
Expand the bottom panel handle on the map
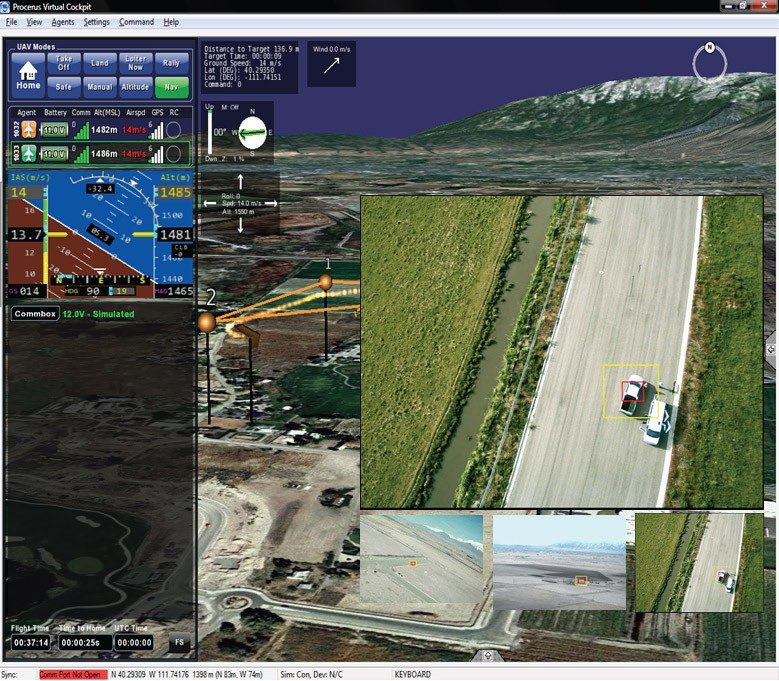[488, 656]
